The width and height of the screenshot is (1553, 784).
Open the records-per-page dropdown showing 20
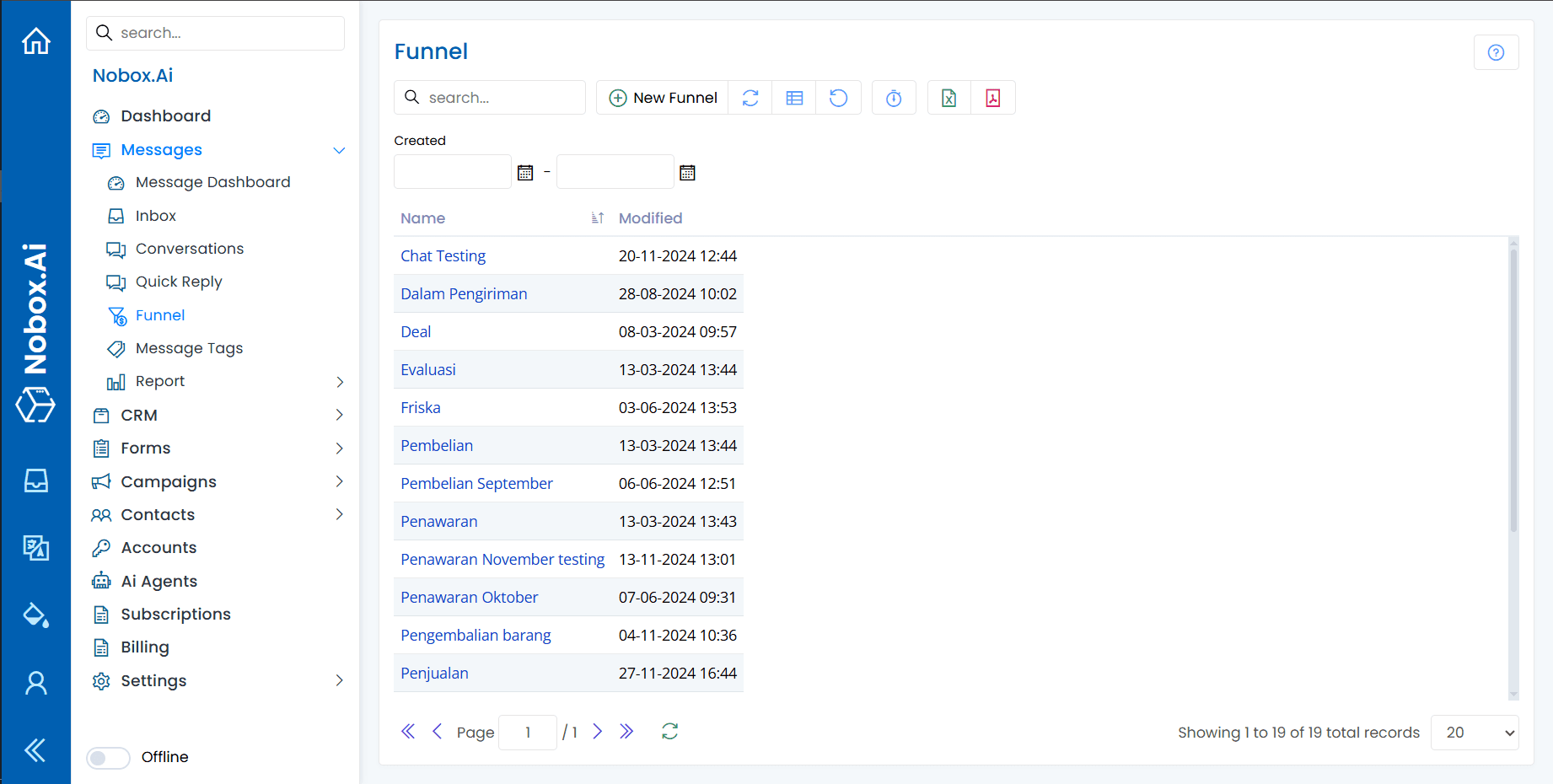[1474, 732]
